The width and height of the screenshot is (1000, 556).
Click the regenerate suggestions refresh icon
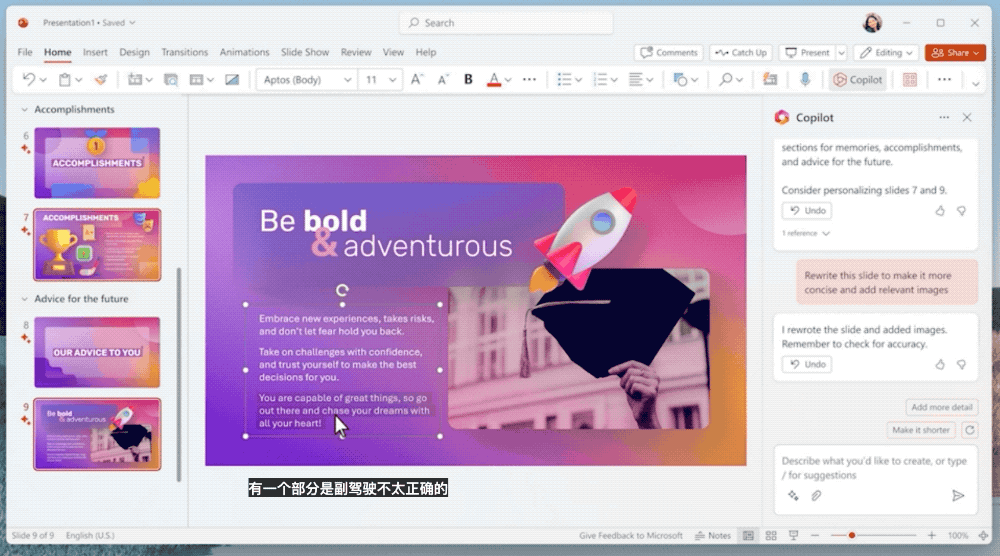[x=969, y=430]
